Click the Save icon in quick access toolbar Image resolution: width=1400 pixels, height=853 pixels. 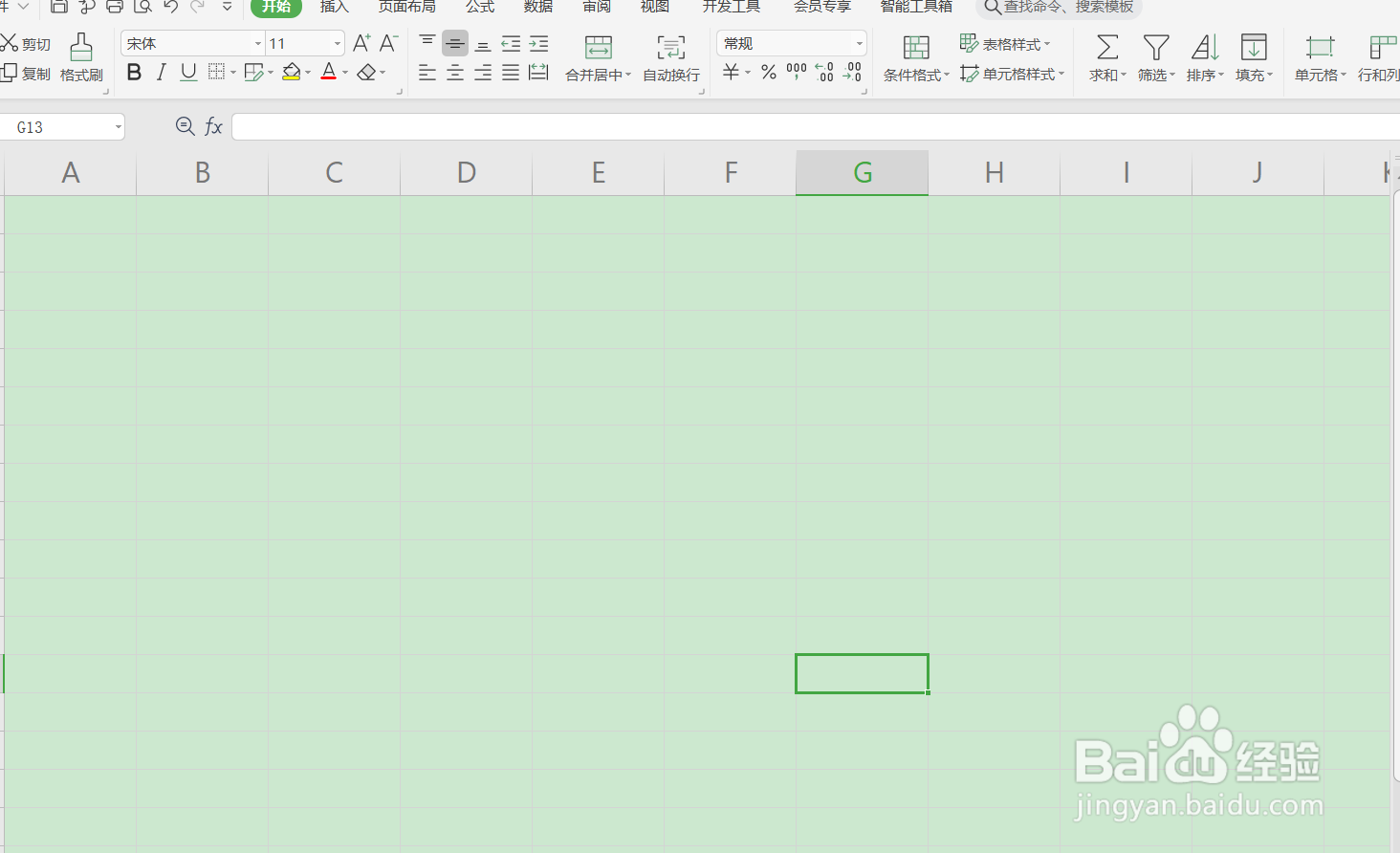pyautogui.click(x=59, y=6)
